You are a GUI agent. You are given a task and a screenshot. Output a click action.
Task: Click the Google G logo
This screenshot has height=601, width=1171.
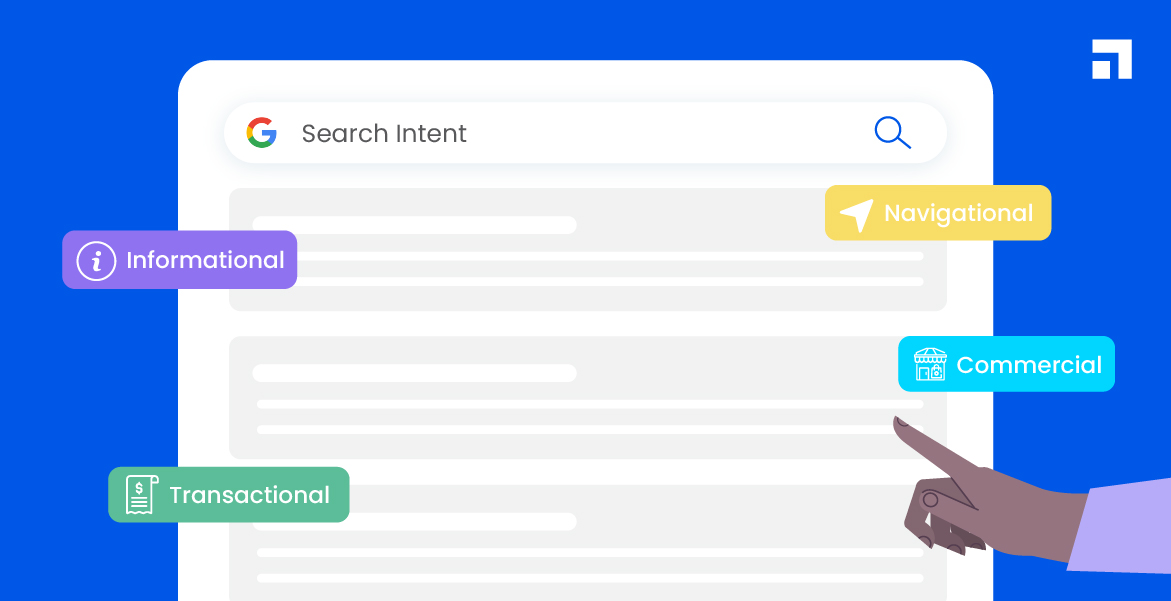coord(261,133)
